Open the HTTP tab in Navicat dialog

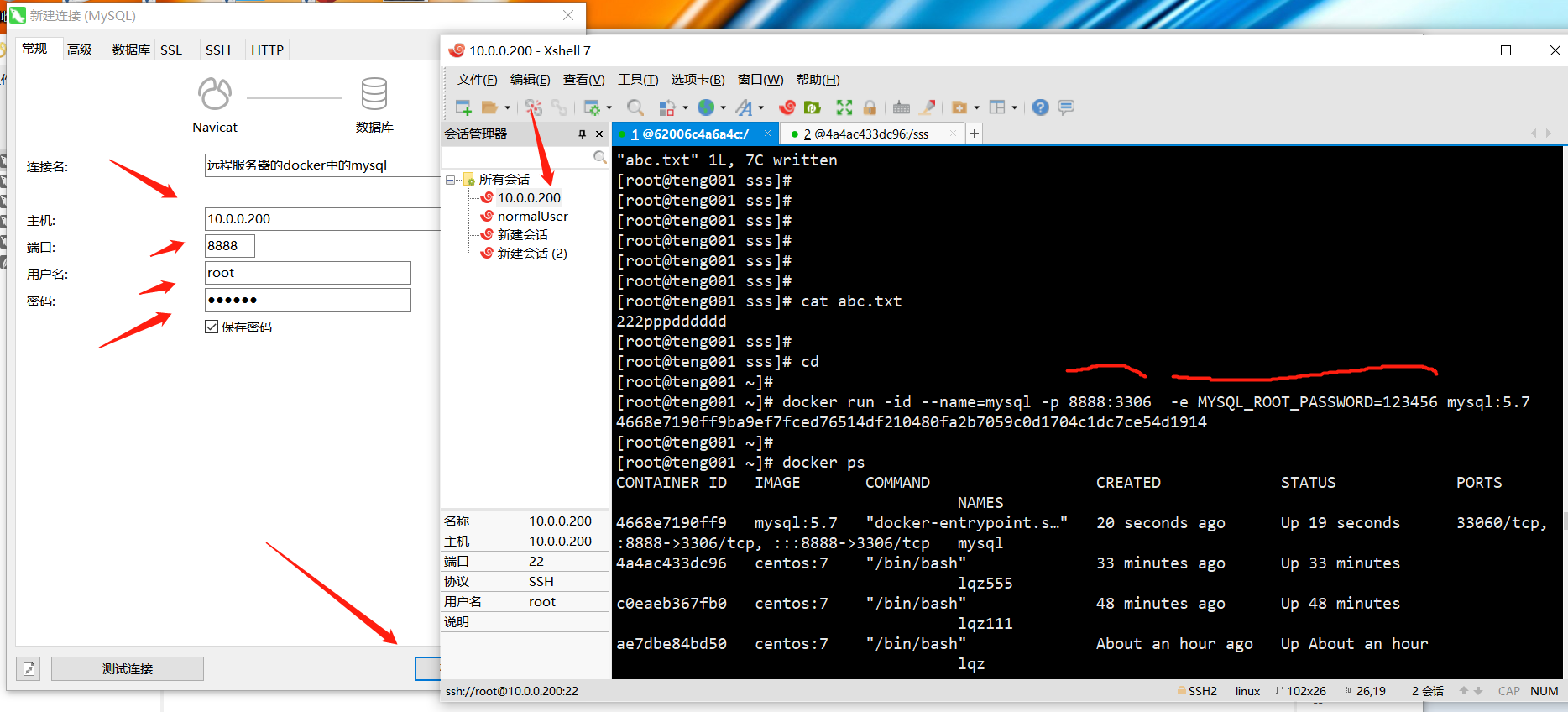pos(268,50)
